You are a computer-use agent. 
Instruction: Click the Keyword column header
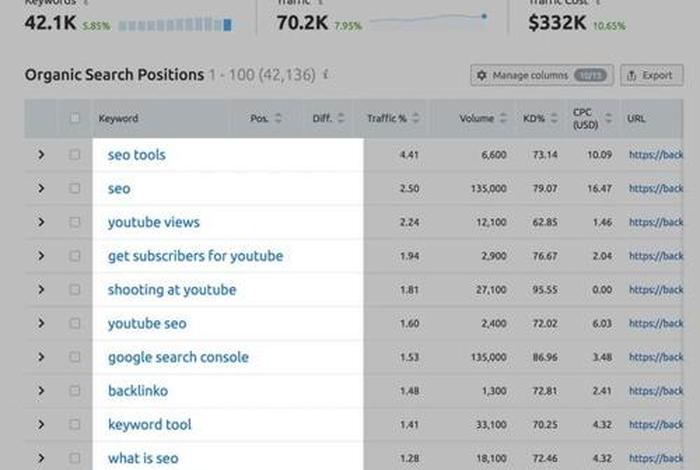(118, 118)
